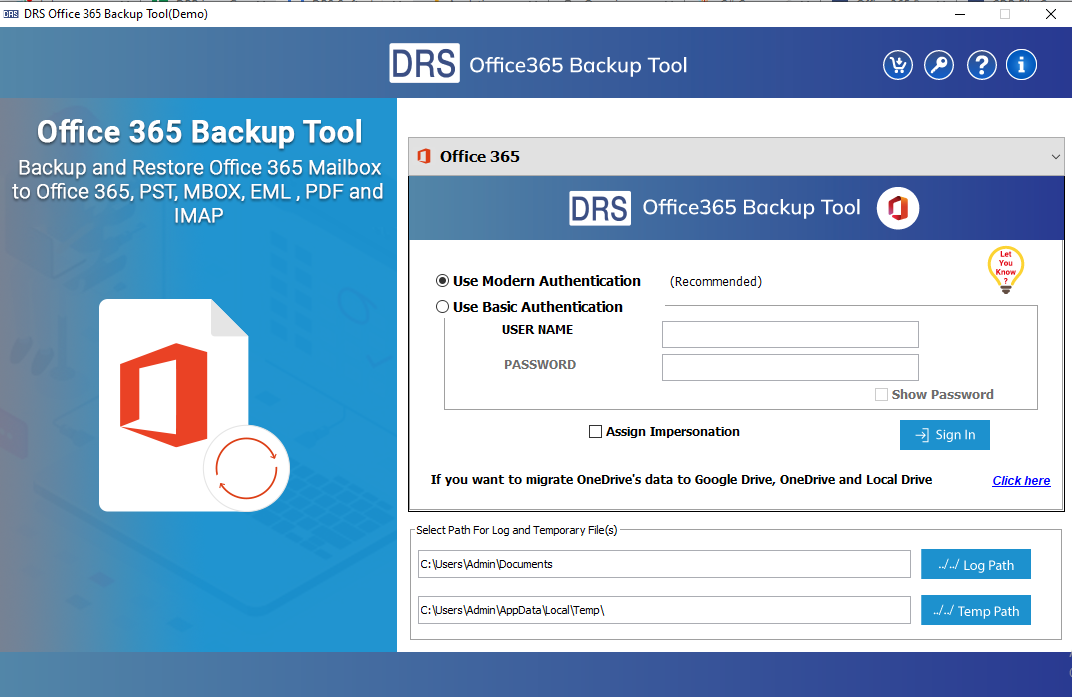Select Use Basic Authentication option
Viewport: 1072px width, 697px height.
point(443,307)
